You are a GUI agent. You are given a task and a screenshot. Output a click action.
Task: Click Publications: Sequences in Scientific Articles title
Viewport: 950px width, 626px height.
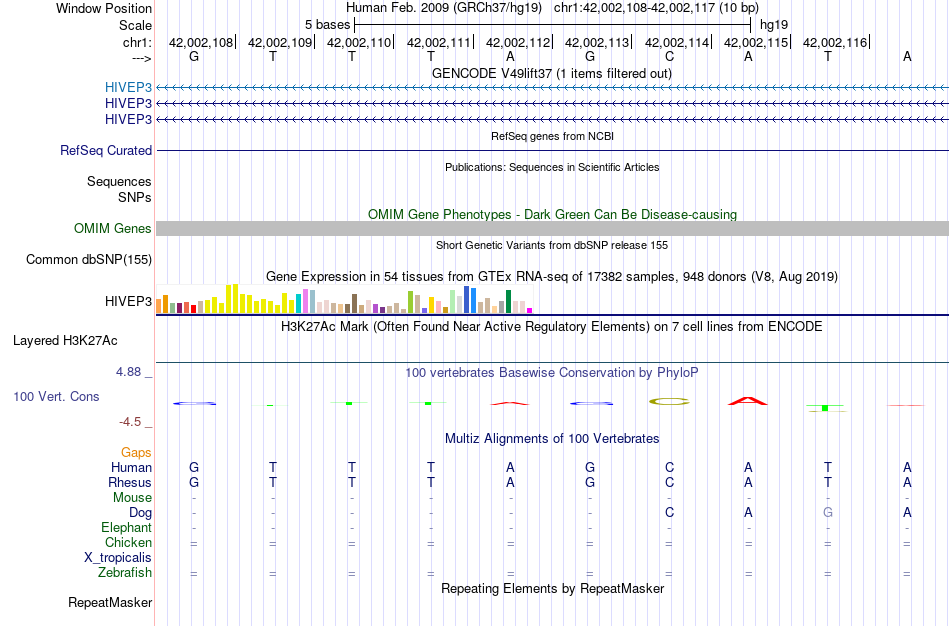552,167
